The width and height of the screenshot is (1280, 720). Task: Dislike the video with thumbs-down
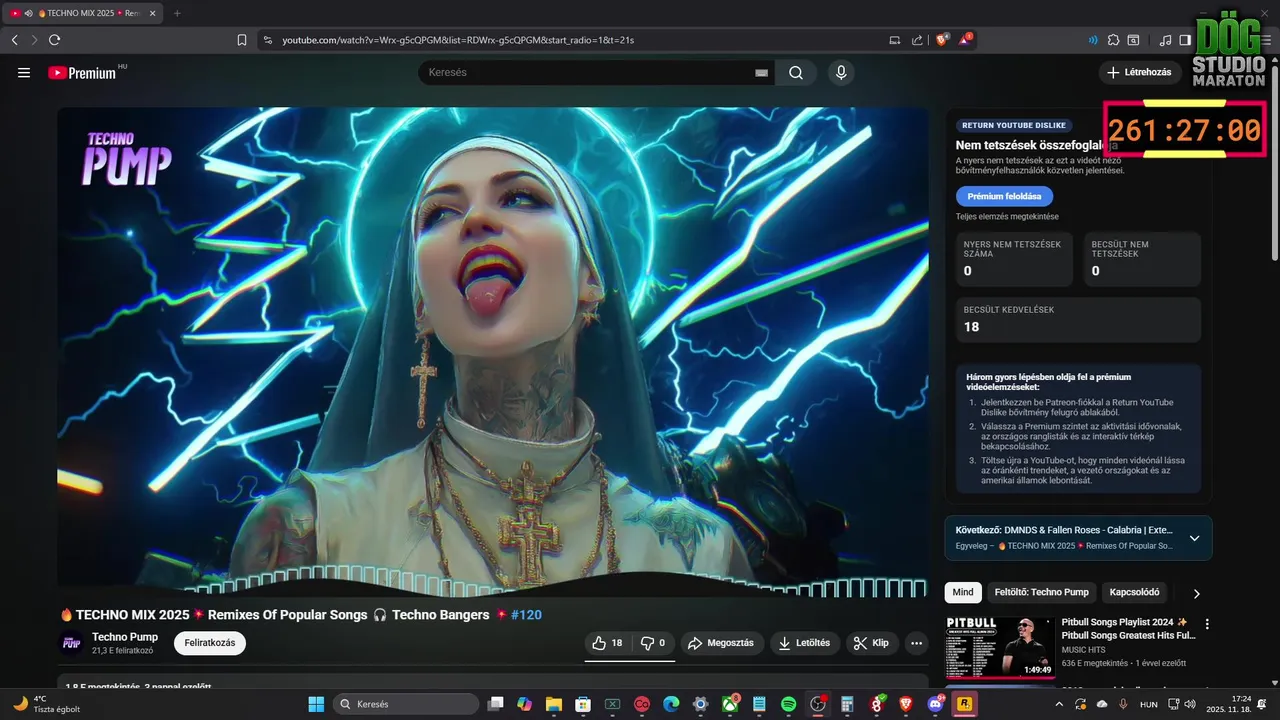tap(653, 643)
